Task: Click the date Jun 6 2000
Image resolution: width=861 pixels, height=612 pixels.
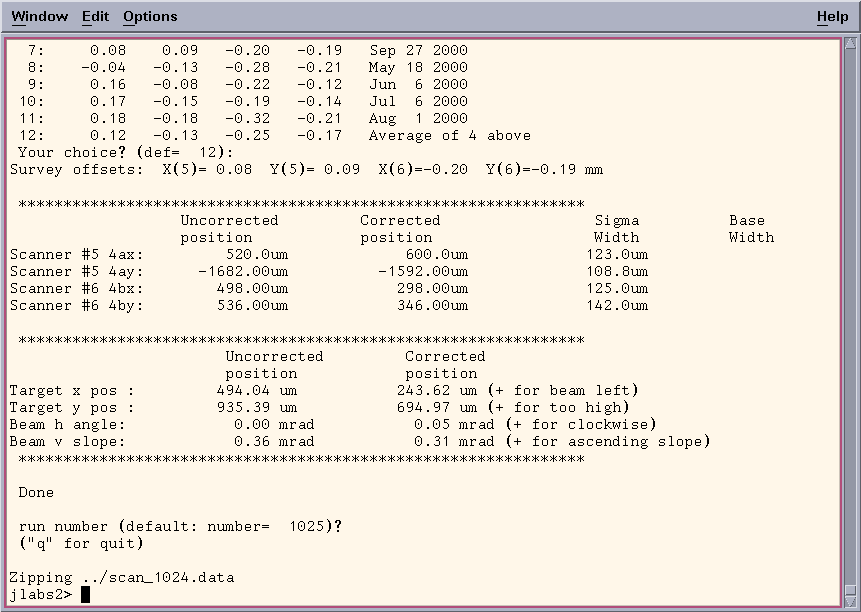Action: 418,85
